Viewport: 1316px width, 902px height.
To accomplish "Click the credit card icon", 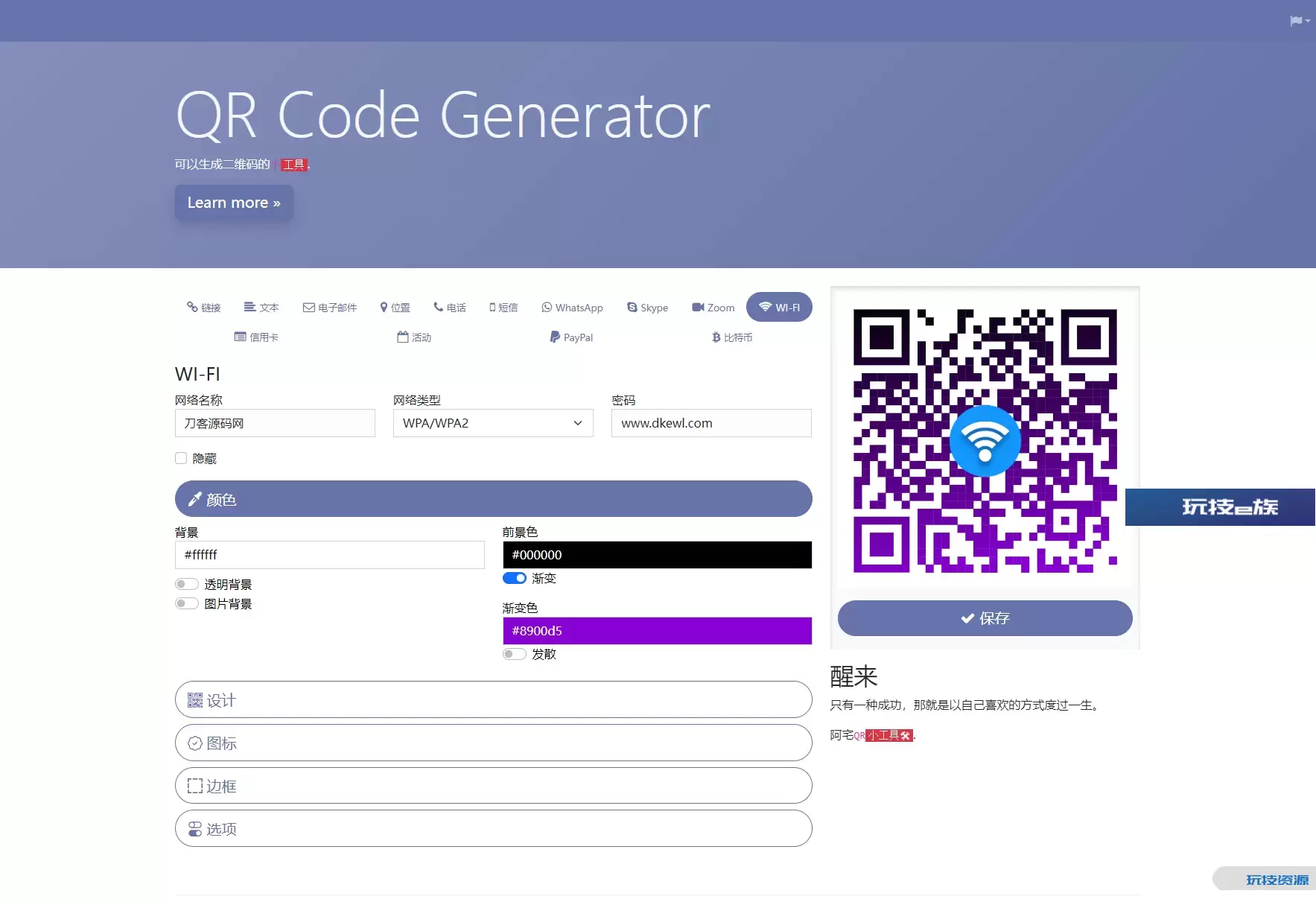I will (x=240, y=337).
